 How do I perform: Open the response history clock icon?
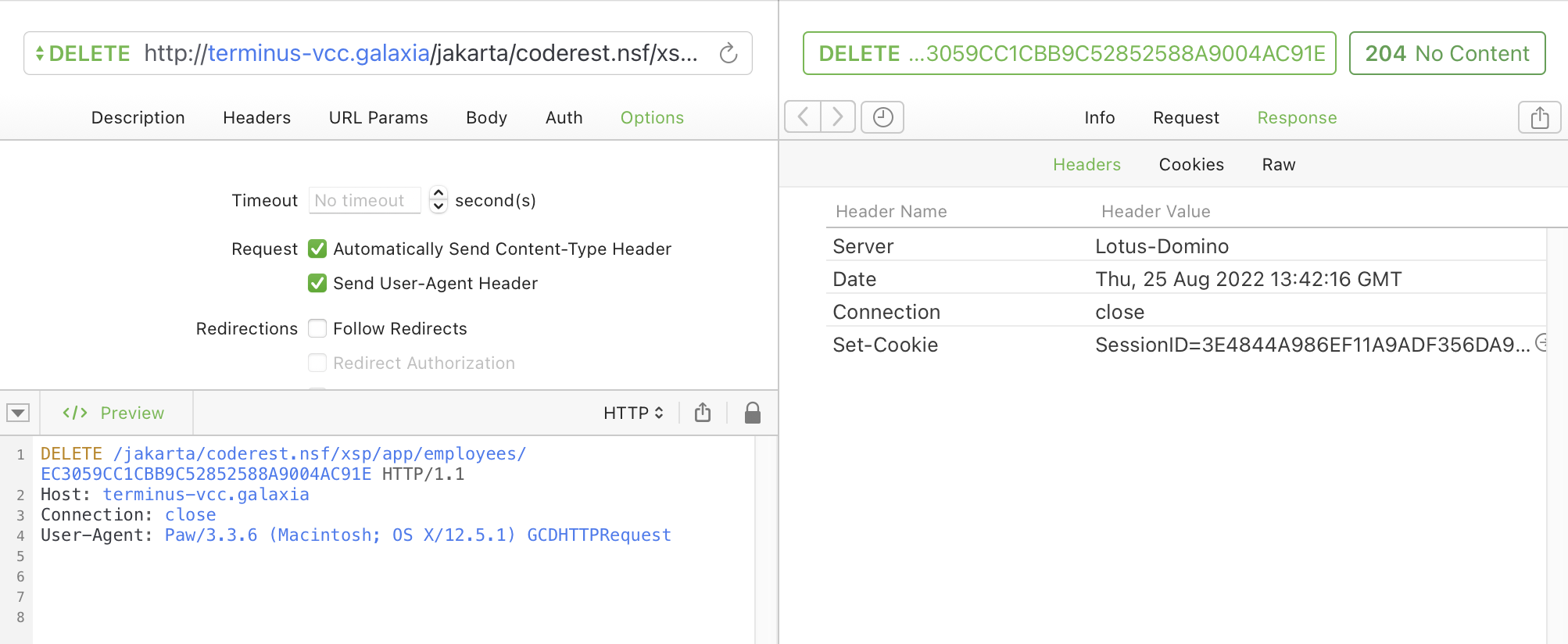(x=882, y=117)
